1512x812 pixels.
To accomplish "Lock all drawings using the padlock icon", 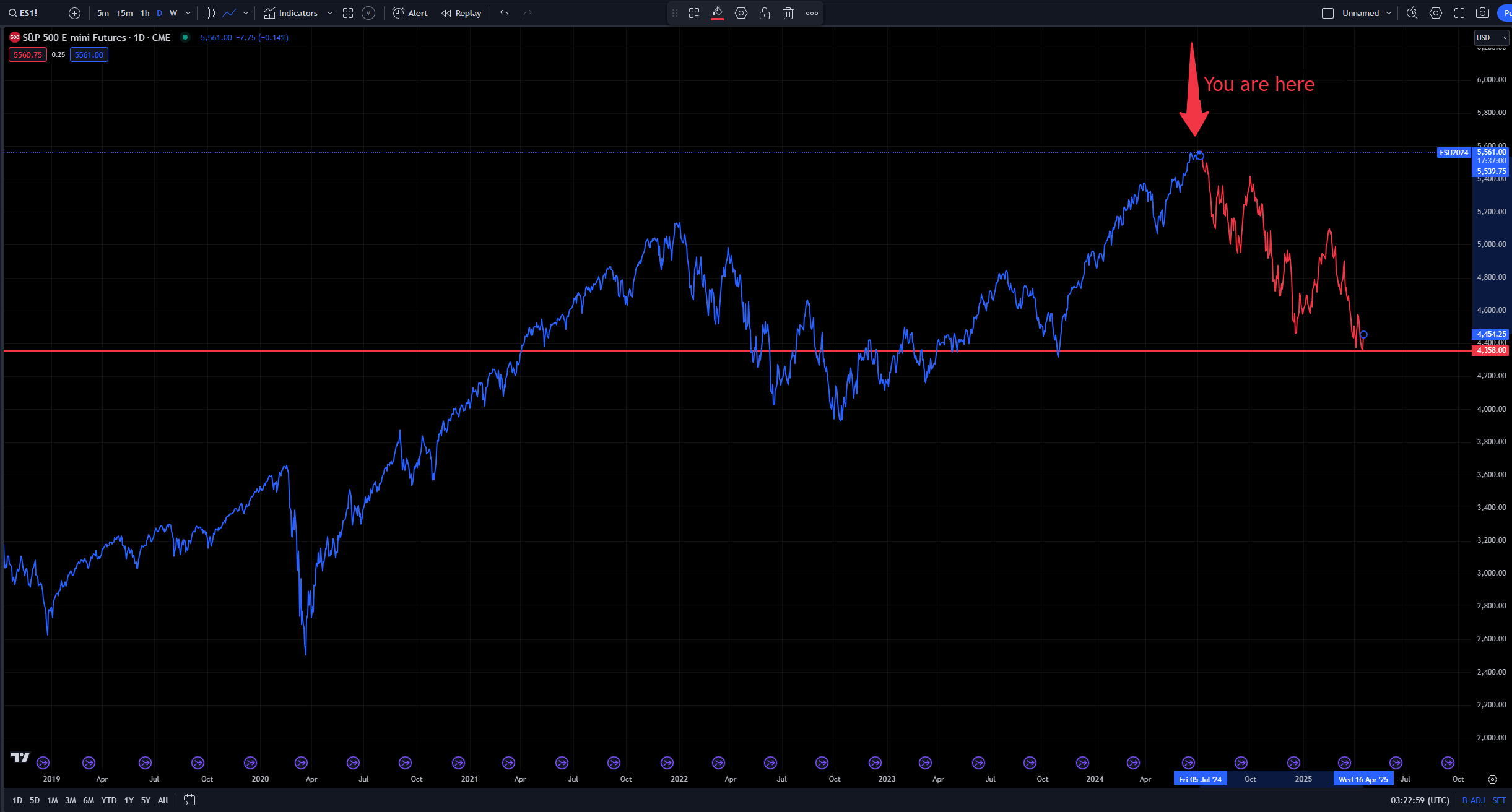I will tap(765, 12).
